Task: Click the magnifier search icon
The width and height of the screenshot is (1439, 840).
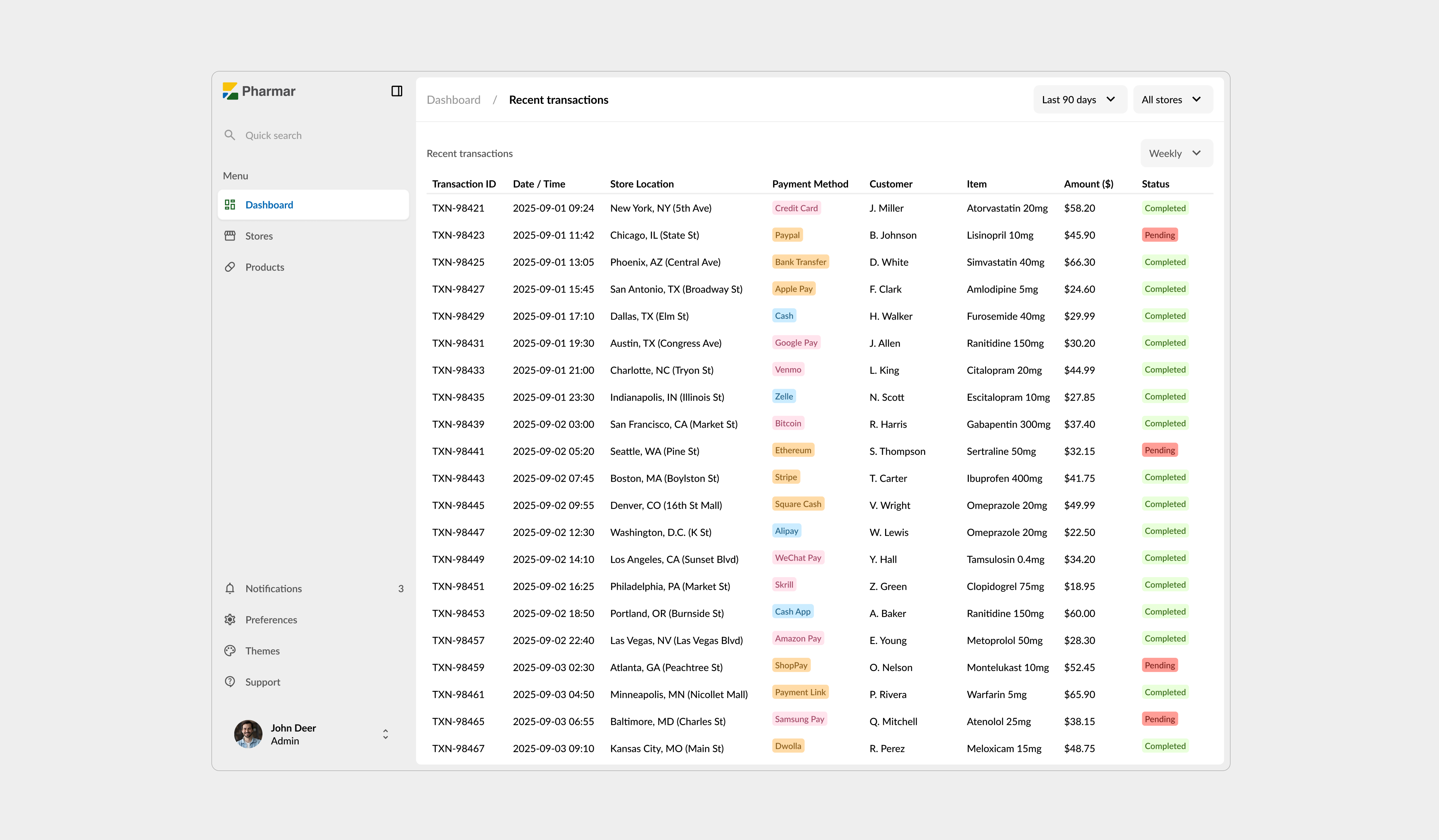Action: click(x=230, y=135)
